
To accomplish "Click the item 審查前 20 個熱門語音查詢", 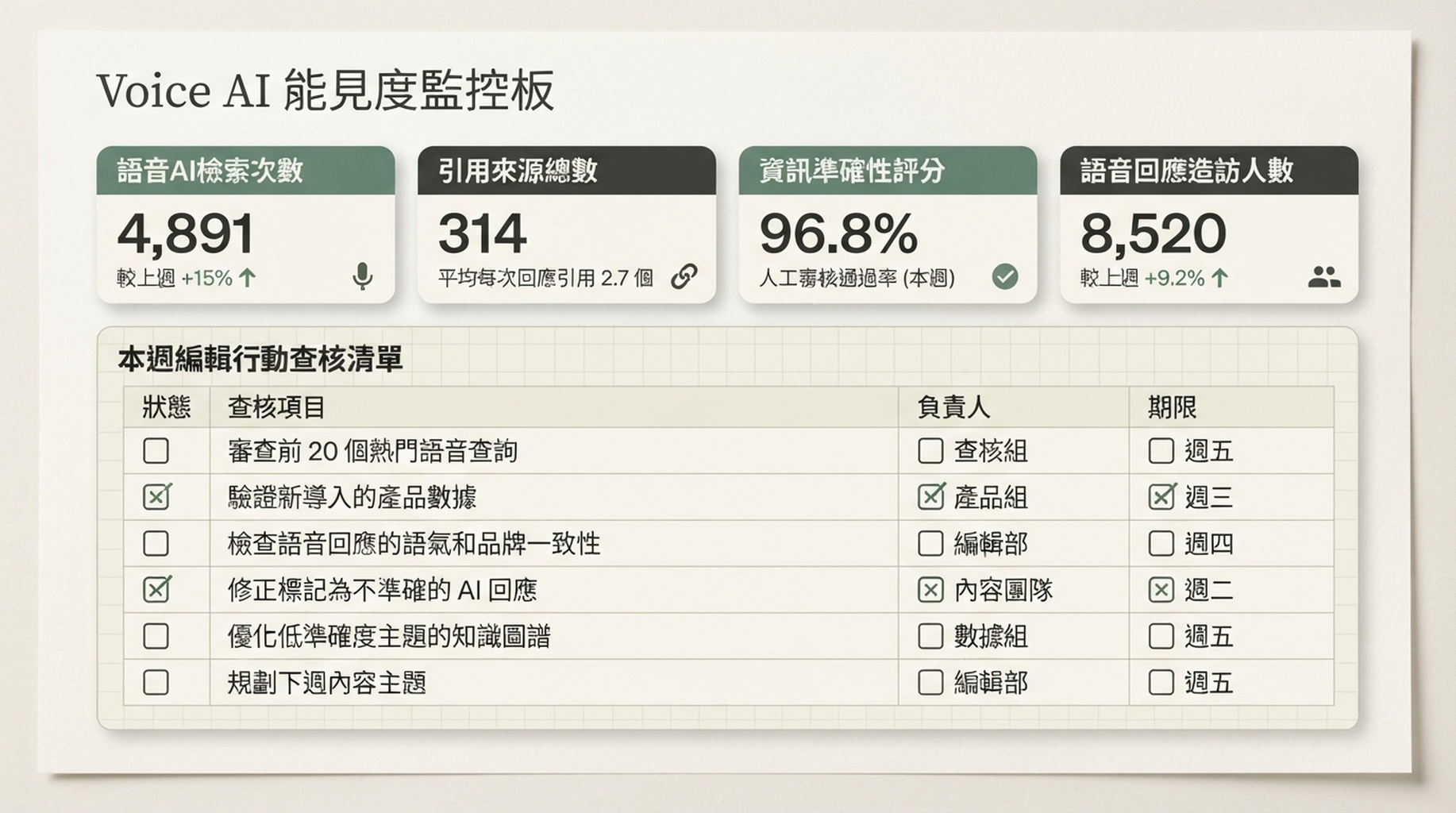I will click(372, 451).
